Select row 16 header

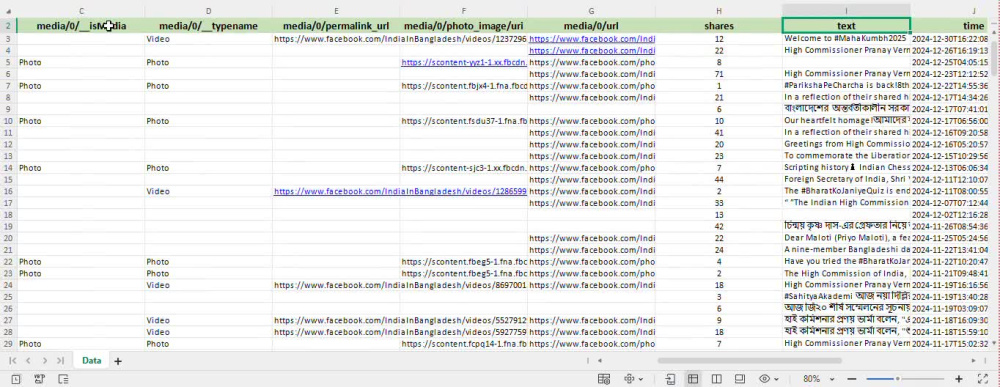[x=8, y=191]
